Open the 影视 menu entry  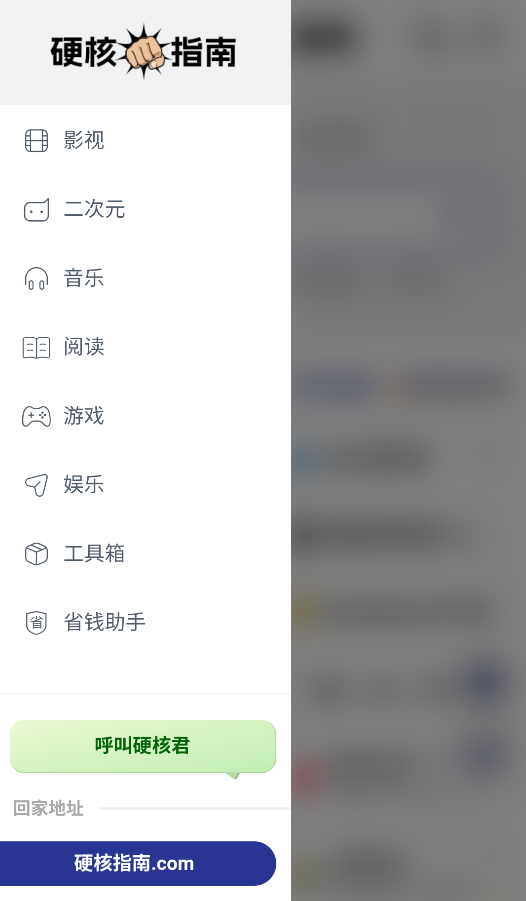coord(84,140)
